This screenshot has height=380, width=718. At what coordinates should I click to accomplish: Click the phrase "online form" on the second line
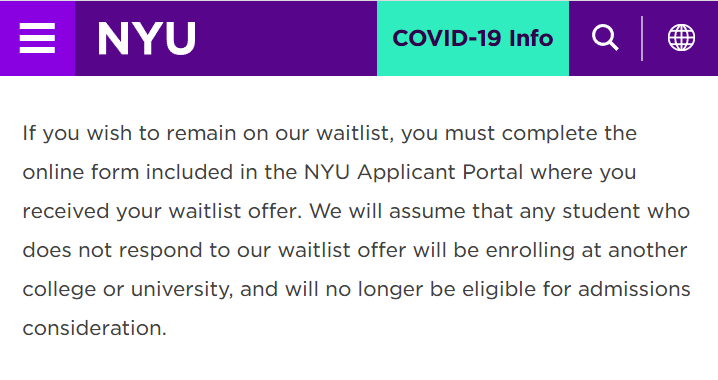[x=81, y=173]
